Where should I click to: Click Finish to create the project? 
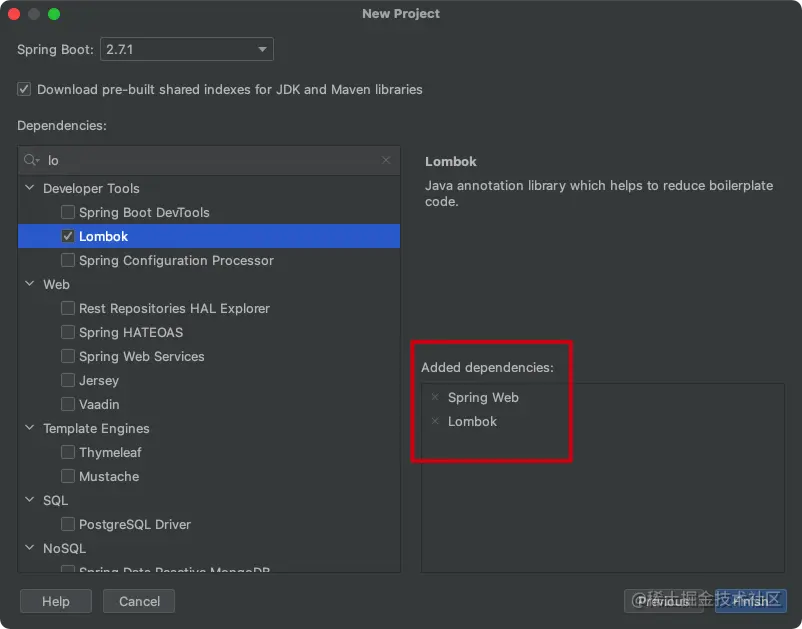(750, 601)
